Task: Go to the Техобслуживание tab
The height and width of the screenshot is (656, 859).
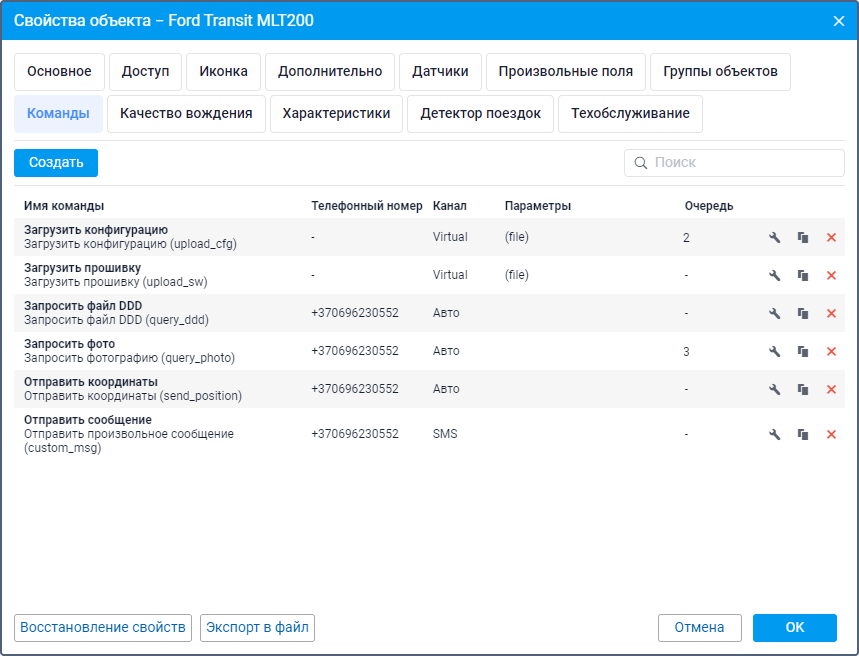Action: click(x=630, y=114)
